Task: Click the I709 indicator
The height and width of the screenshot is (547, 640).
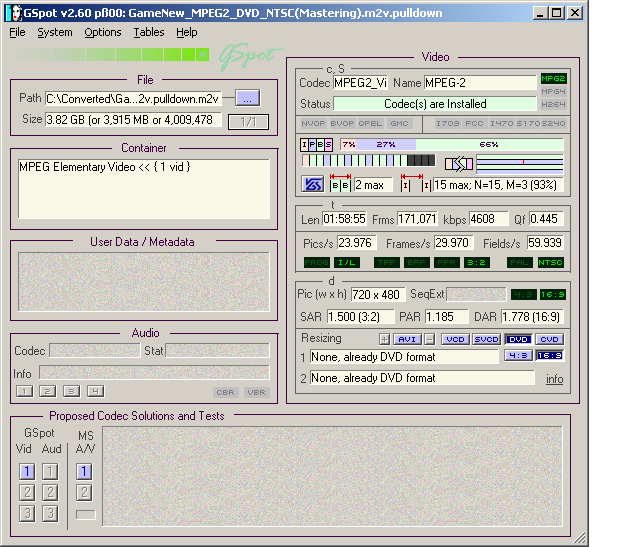Action: pos(448,123)
